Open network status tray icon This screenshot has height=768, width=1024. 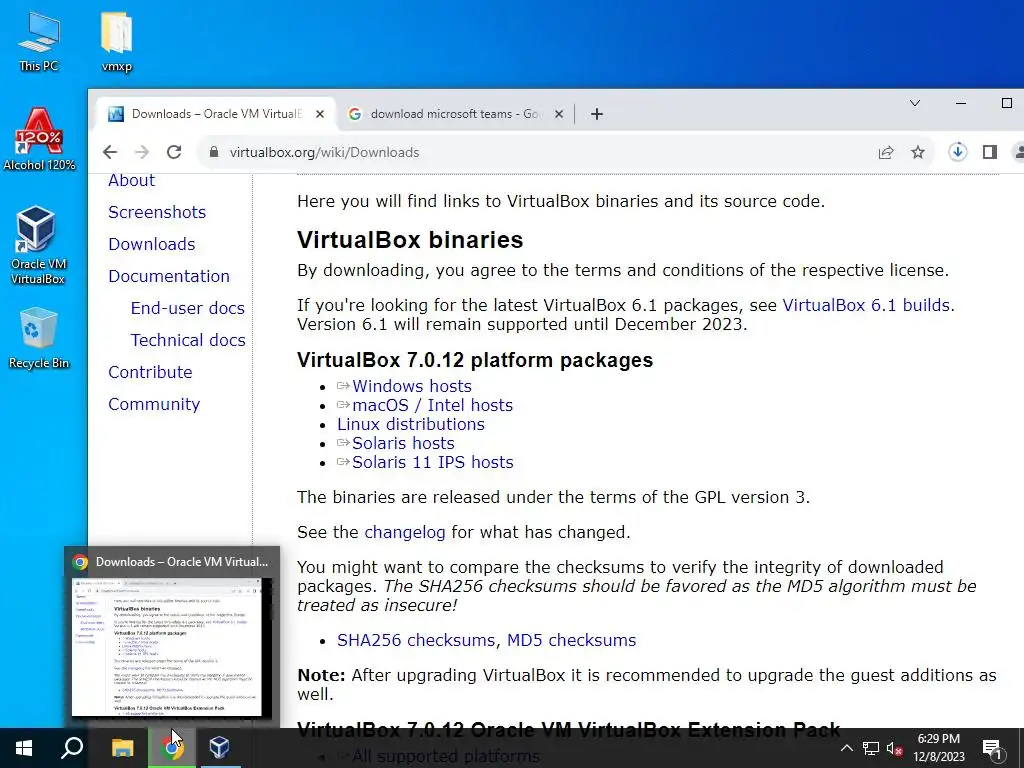click(871, 748)
